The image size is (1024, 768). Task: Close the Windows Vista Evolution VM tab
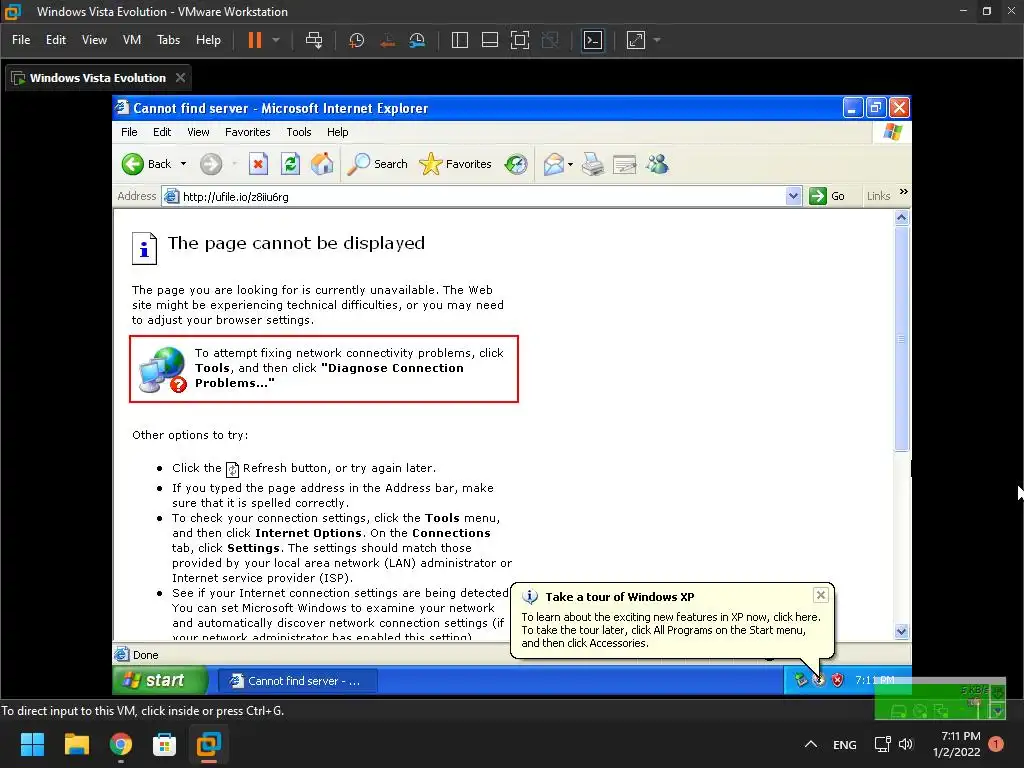coord(180,78)
